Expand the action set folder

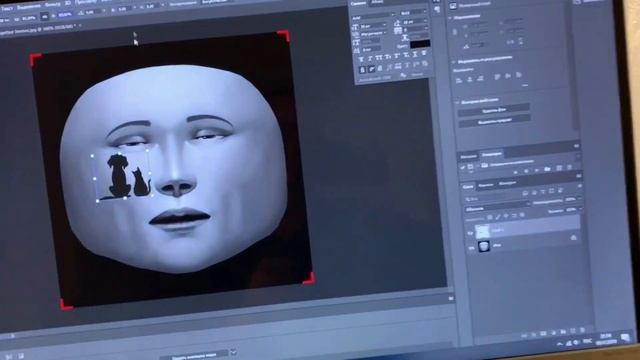coord(477,166)
